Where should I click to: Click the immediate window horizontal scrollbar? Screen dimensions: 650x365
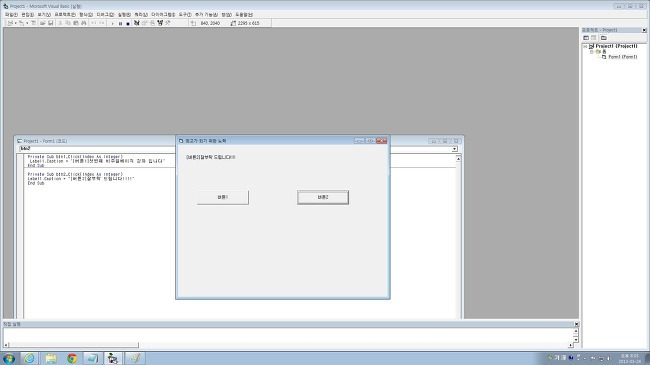click(x=73, y=345)
